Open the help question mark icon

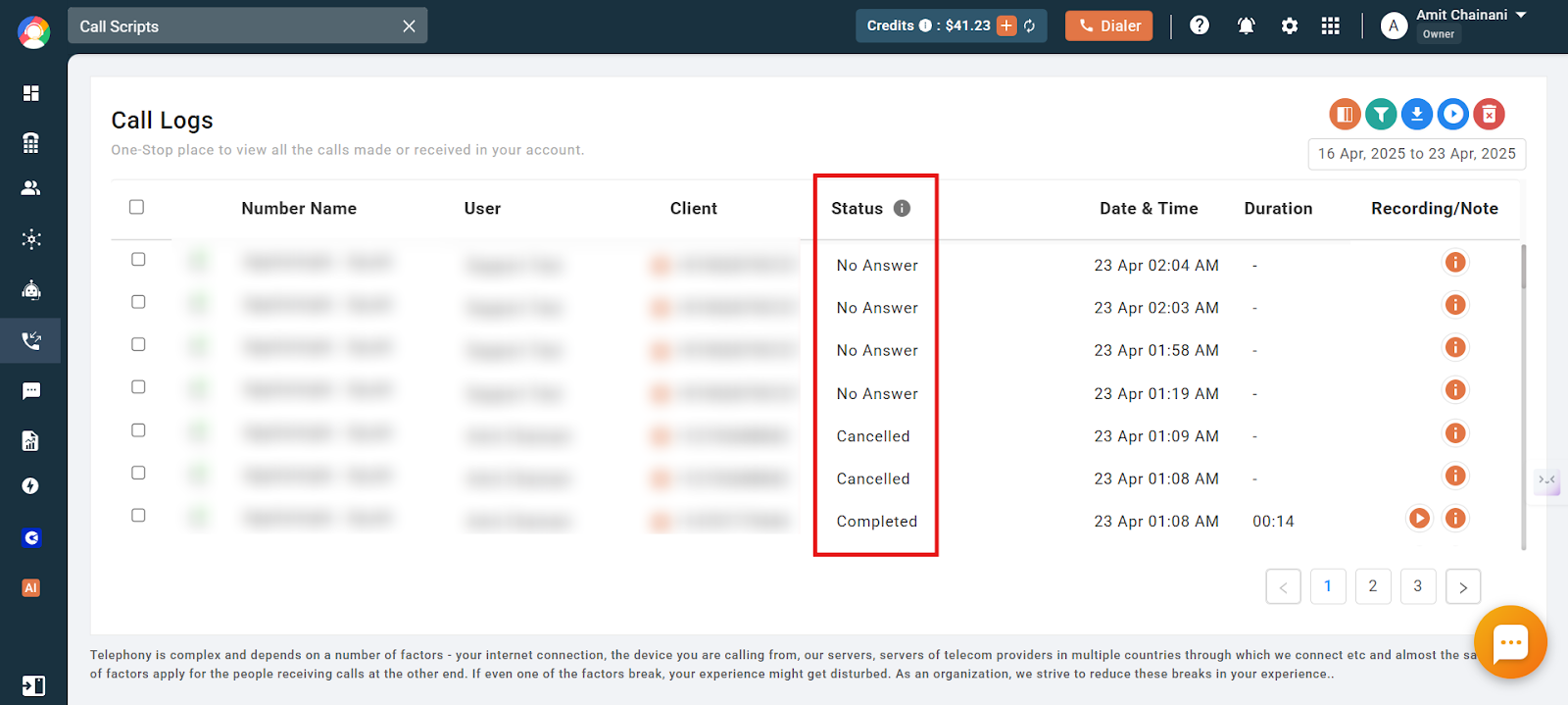tap(1200, 25)
